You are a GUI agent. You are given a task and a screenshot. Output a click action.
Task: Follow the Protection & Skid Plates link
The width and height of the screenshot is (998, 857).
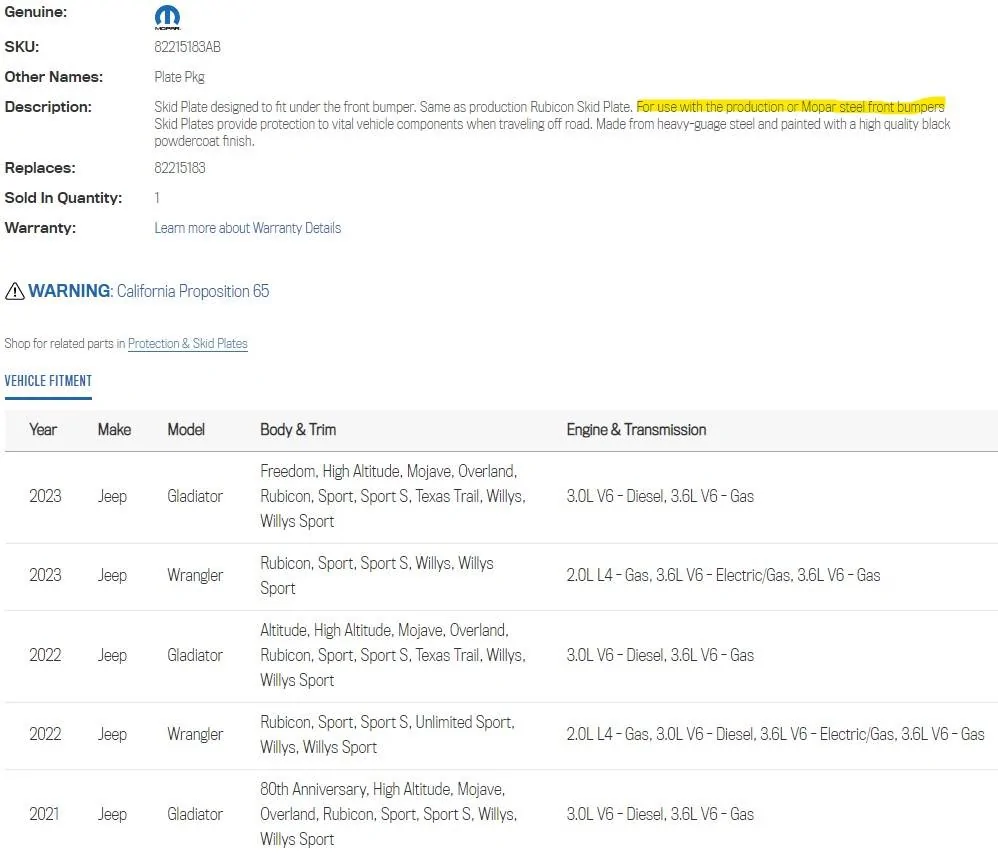(188, 344)
